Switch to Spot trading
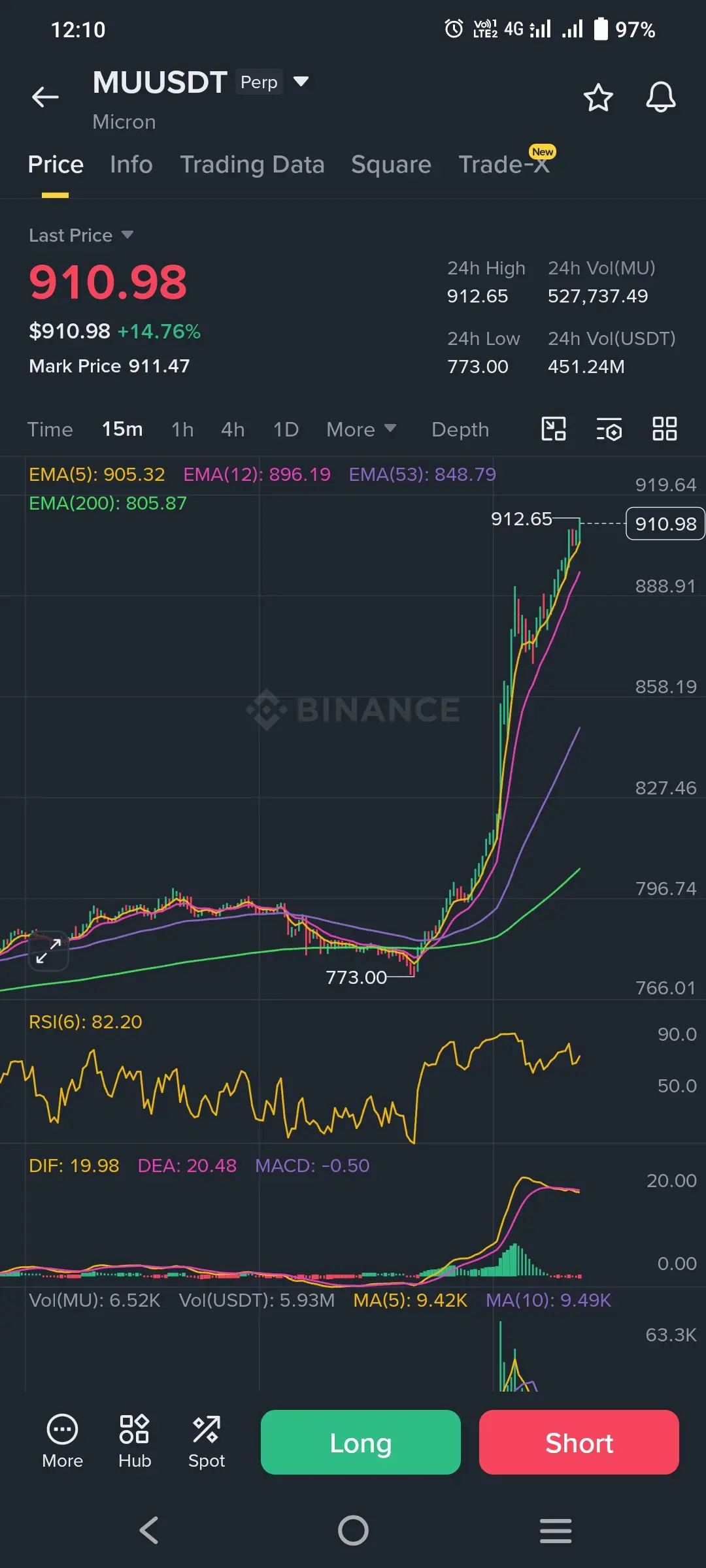Image resolution: width=706 pixels, height=1568 pixels. click(x=207, y=1442)
